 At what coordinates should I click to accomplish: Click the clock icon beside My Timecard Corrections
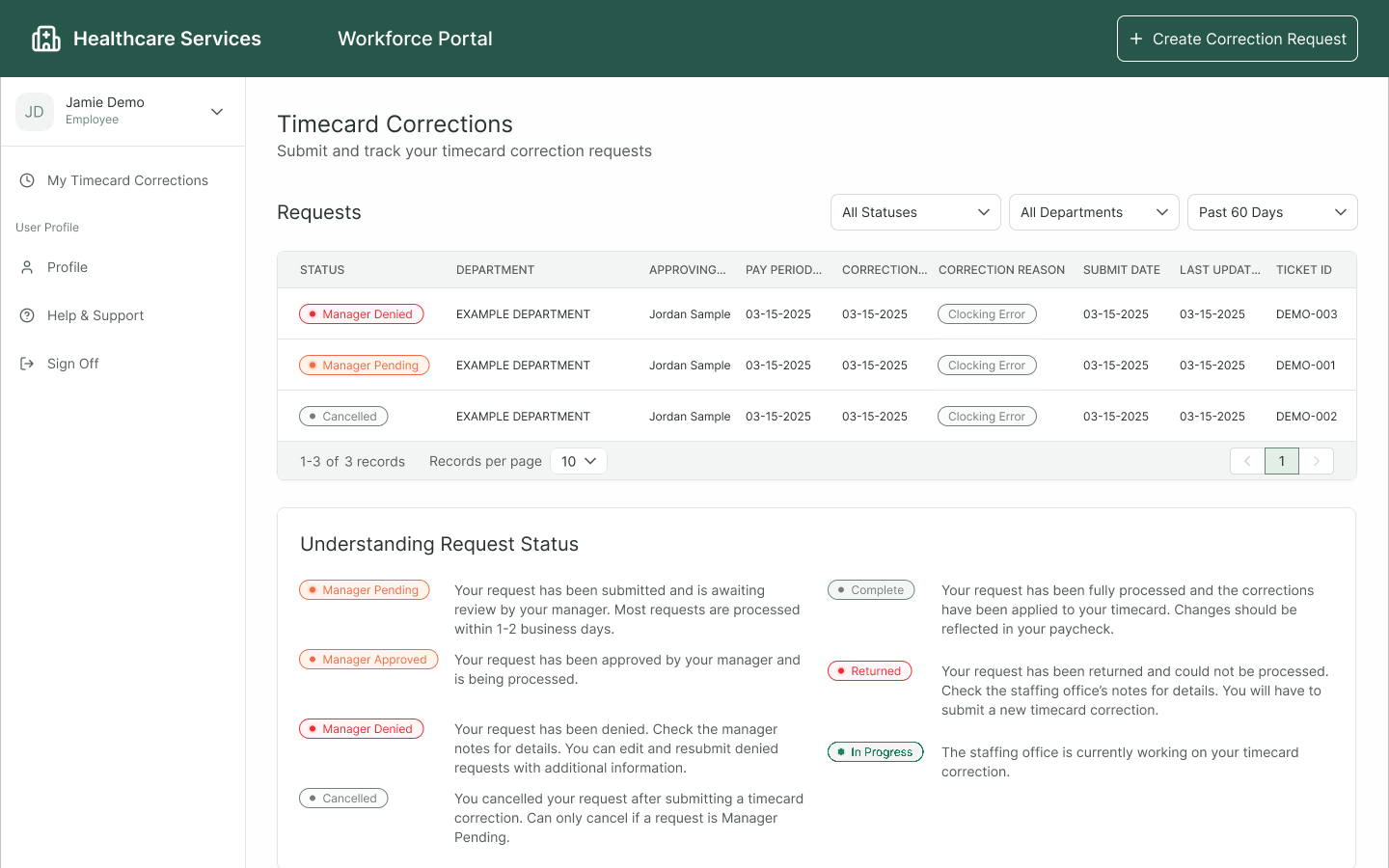coord(27,180)
